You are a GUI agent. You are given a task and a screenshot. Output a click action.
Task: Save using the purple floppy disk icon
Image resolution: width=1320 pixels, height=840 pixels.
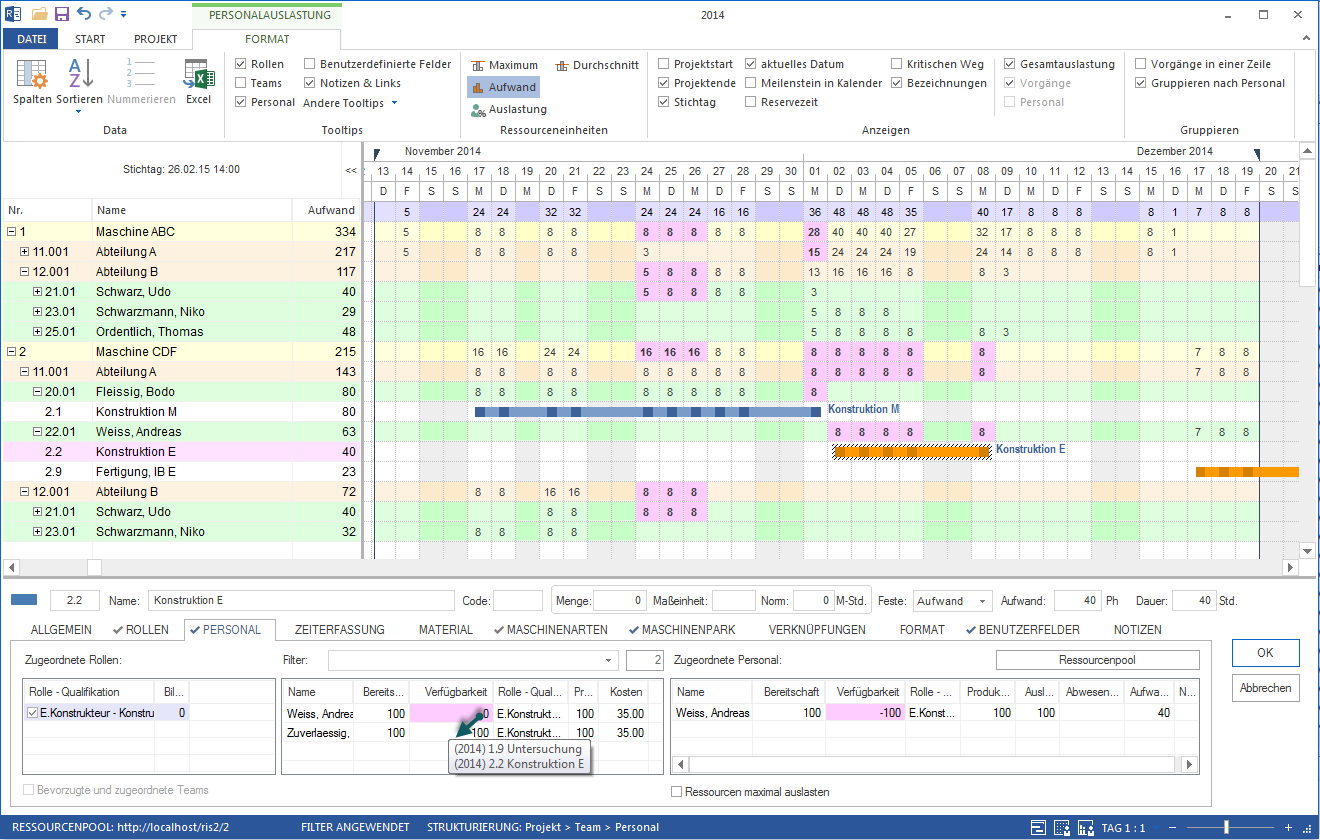pos(62,15)
